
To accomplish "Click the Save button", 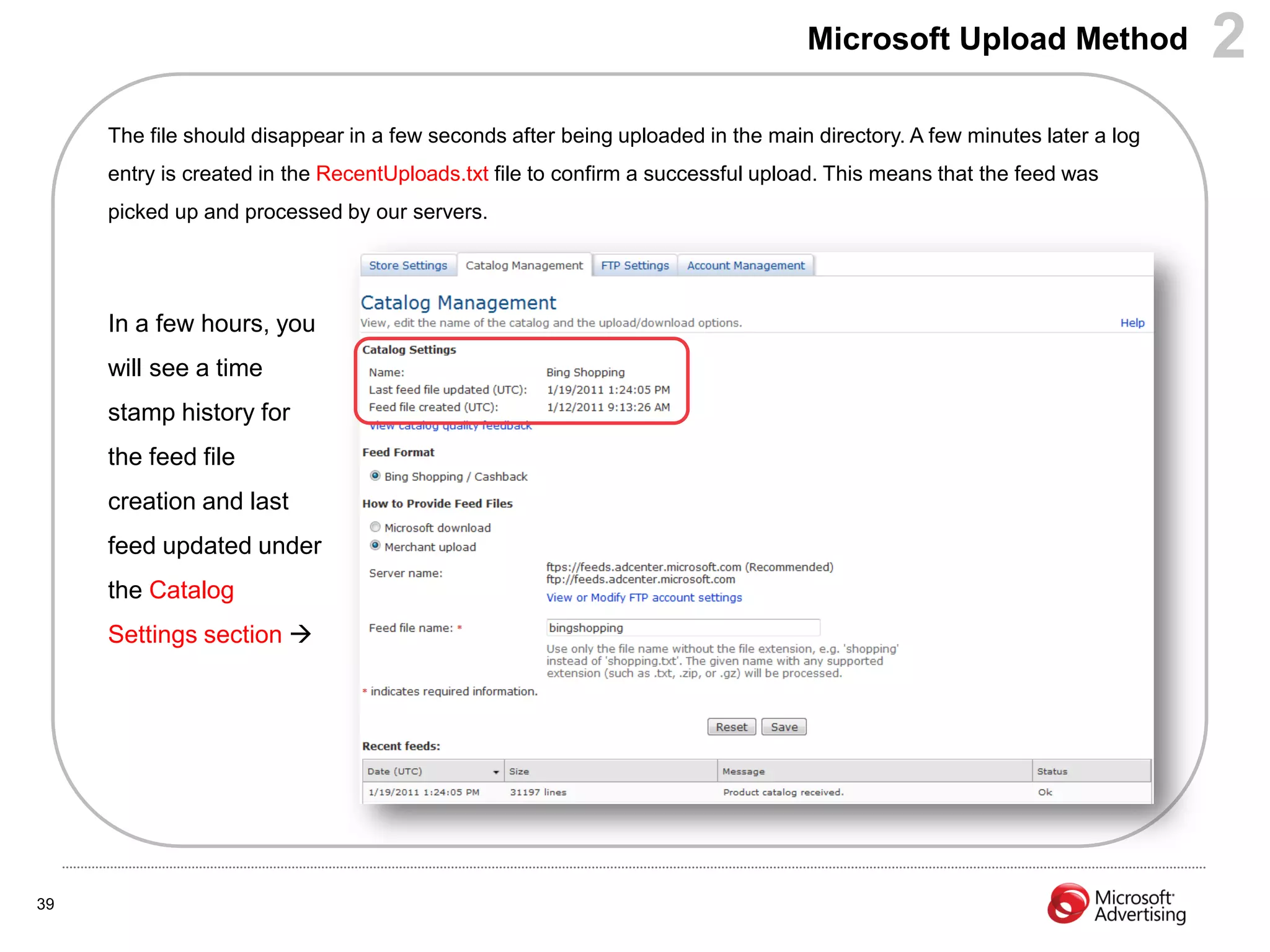I will point(784,727).
